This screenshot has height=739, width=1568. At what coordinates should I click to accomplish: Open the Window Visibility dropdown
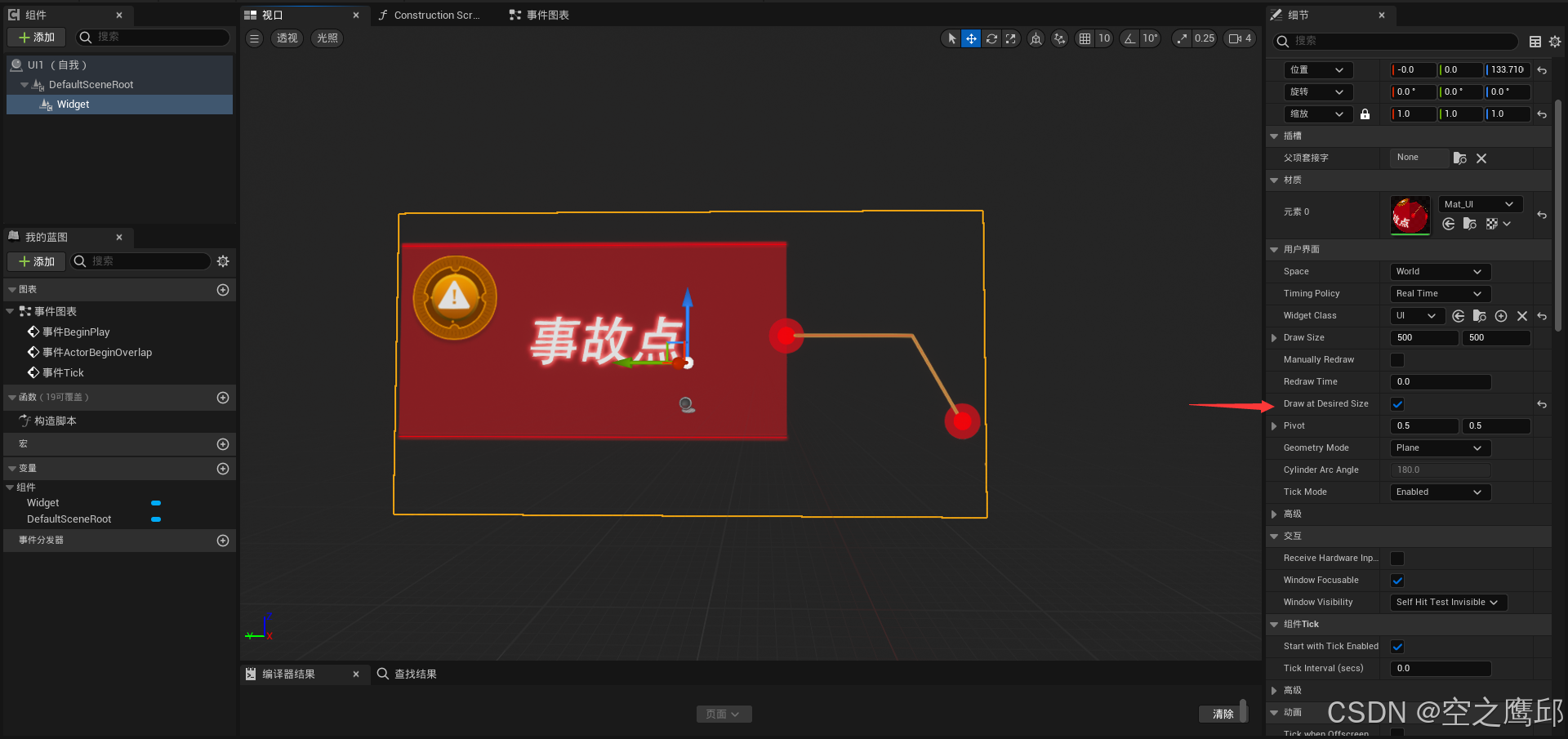1447,602
